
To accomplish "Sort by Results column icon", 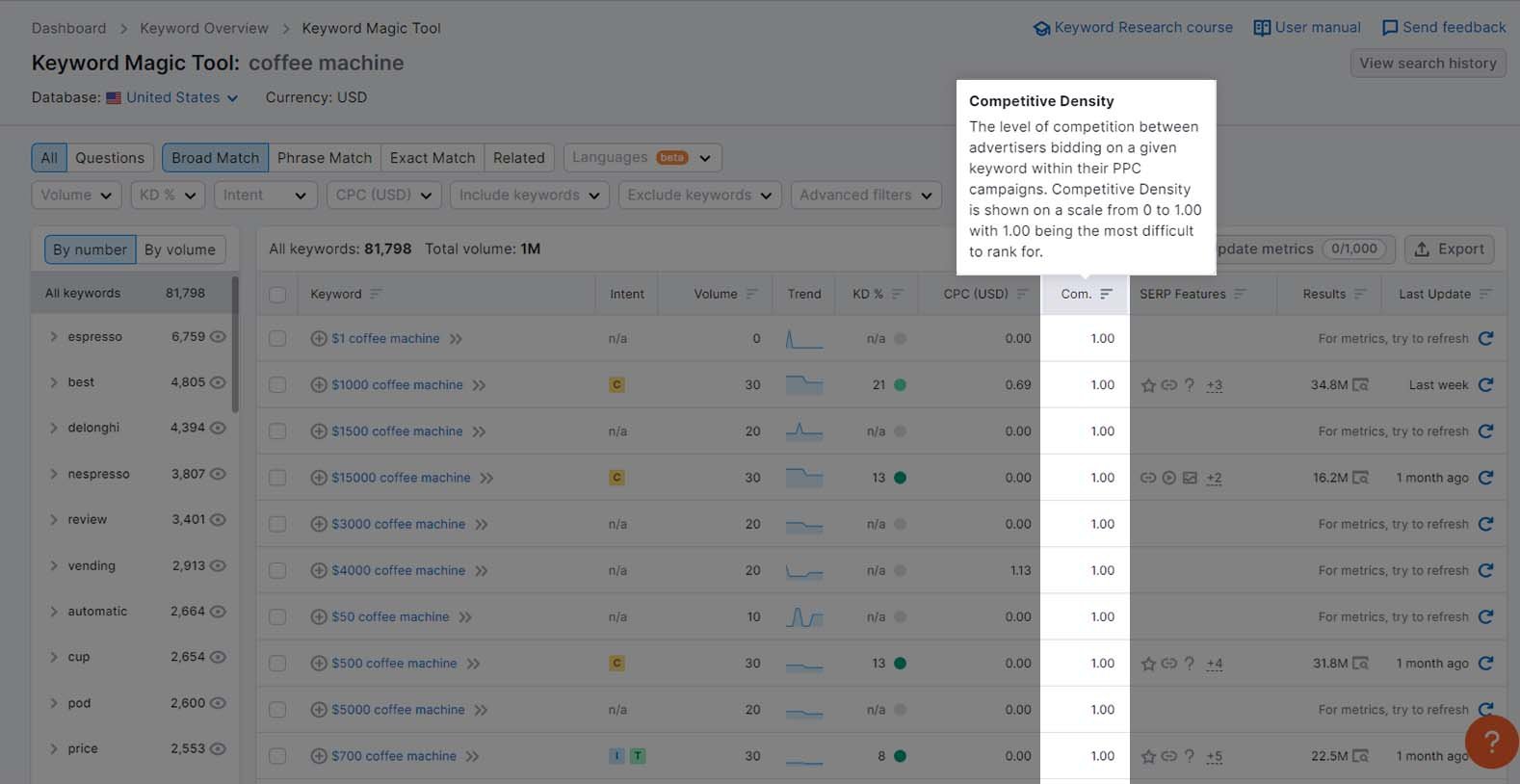I will coord(1359,294).
